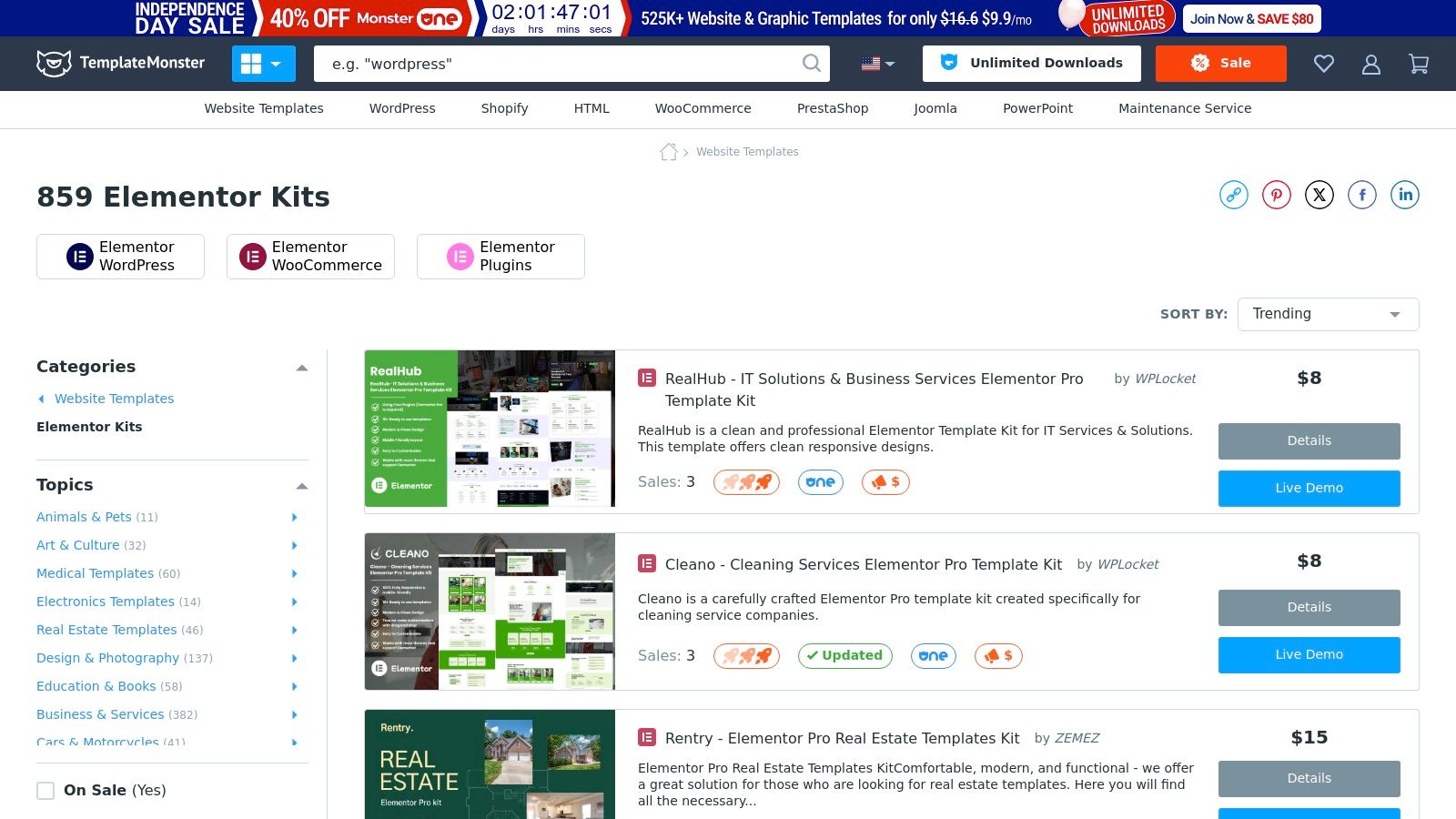The width and height of the screenshot is (1456, 819).
Task: Click MonsterONE badge on RealHub
Action: (x=821, y=482)
